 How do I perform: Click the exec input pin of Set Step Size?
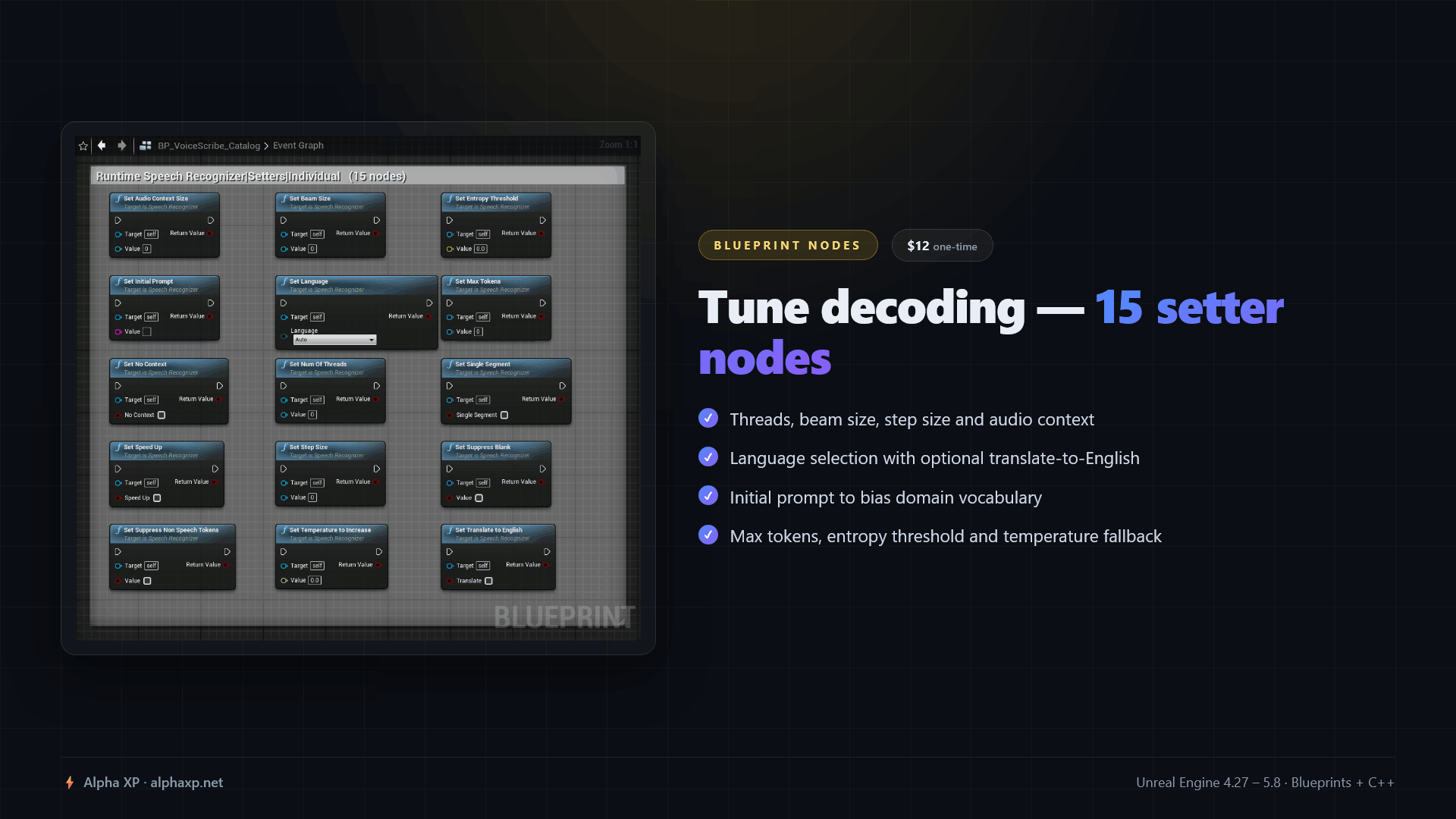click(x=284, y=469)
